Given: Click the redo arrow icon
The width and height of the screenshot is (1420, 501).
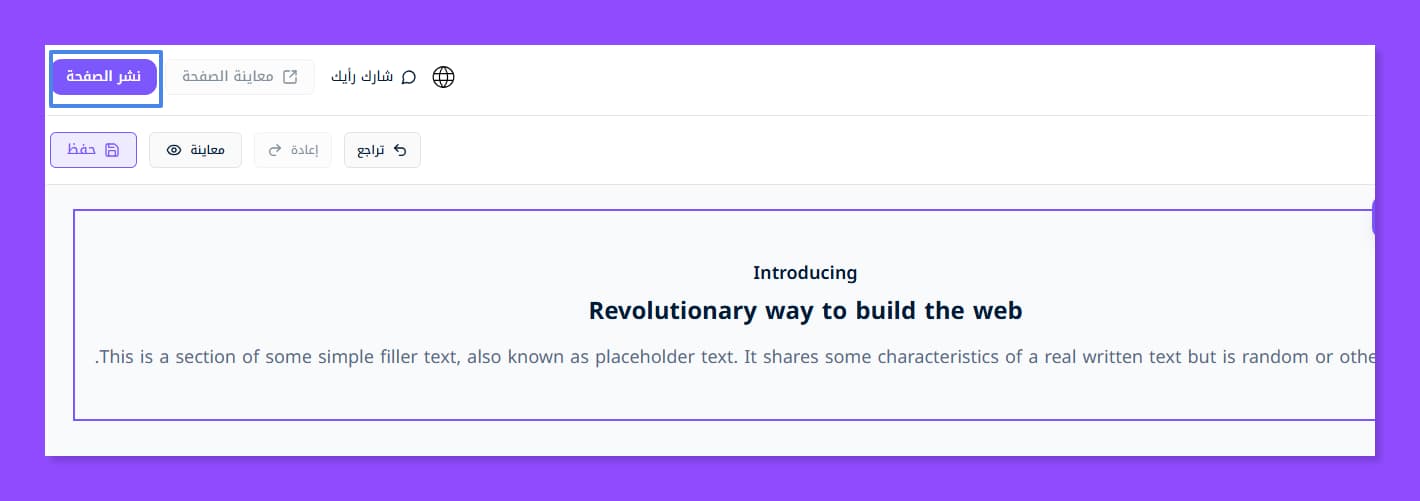Looking at the screenshot, I should [x=275, y=150].
